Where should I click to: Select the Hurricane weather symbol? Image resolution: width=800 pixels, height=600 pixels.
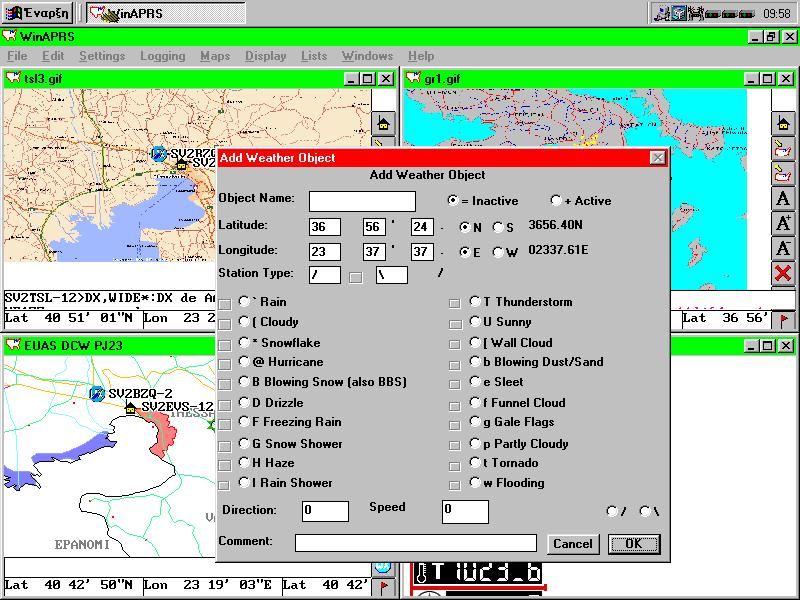[x=244, y=362]
